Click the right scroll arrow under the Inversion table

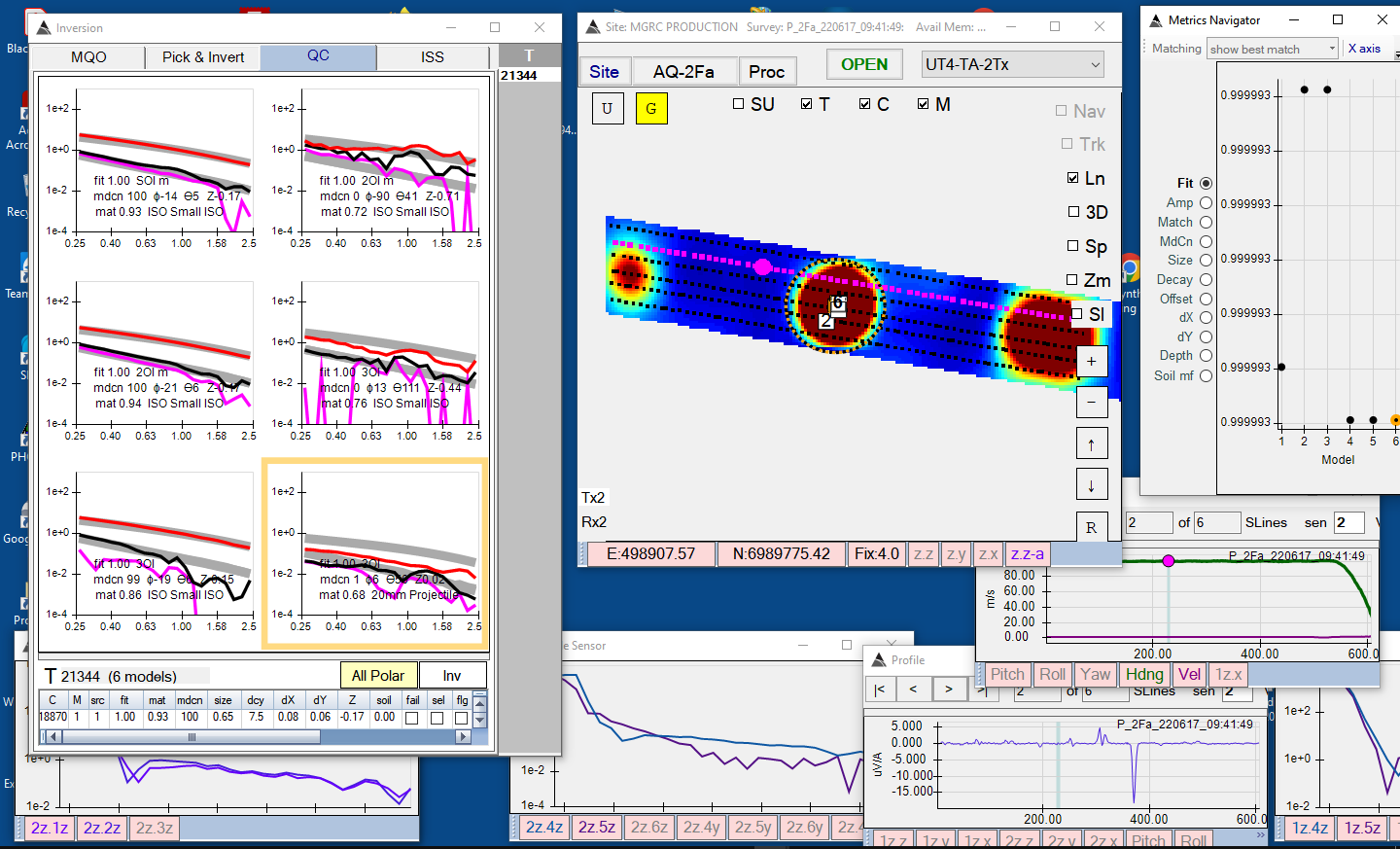point(463,736)
